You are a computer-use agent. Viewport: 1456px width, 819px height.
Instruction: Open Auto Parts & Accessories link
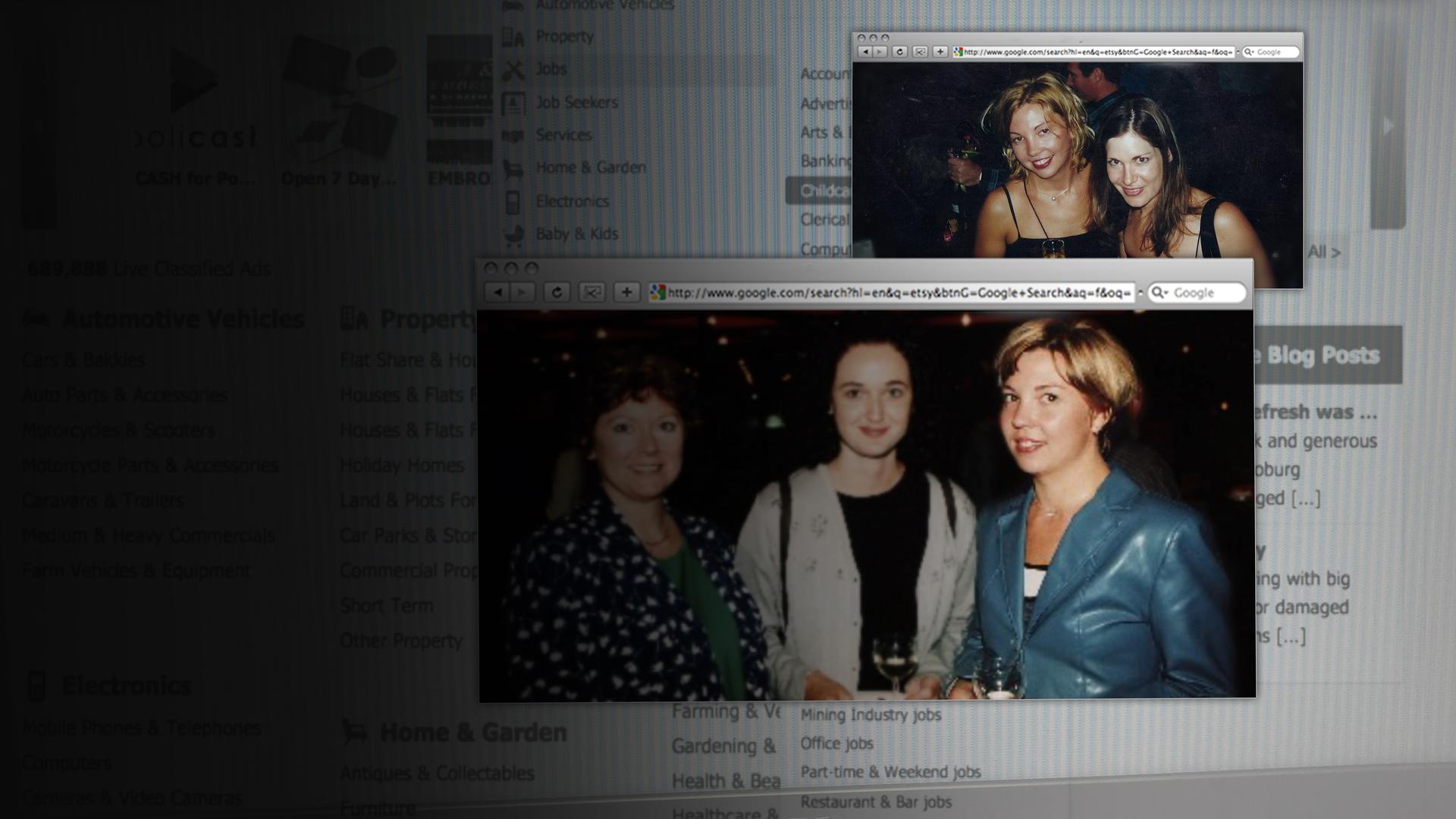point(125,394)
